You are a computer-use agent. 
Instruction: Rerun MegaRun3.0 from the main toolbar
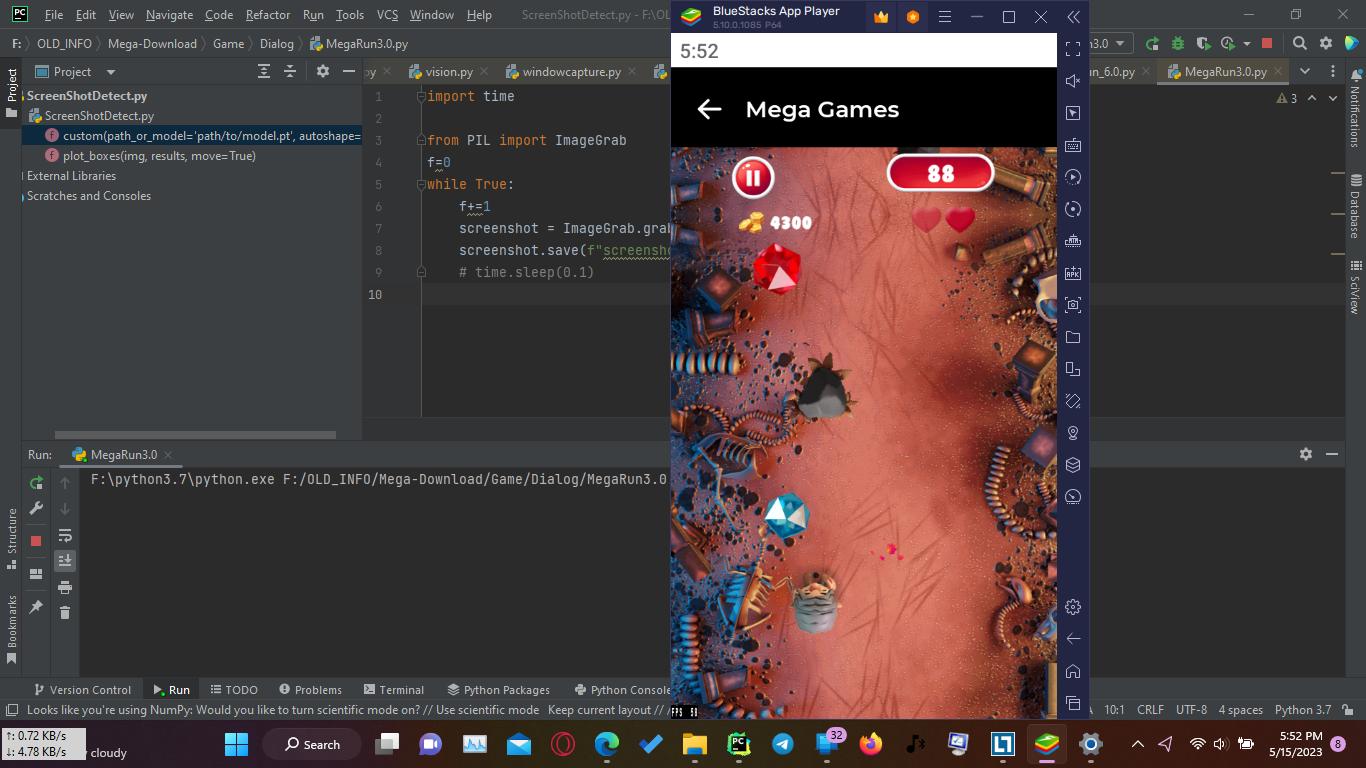tap(1152, 43)
